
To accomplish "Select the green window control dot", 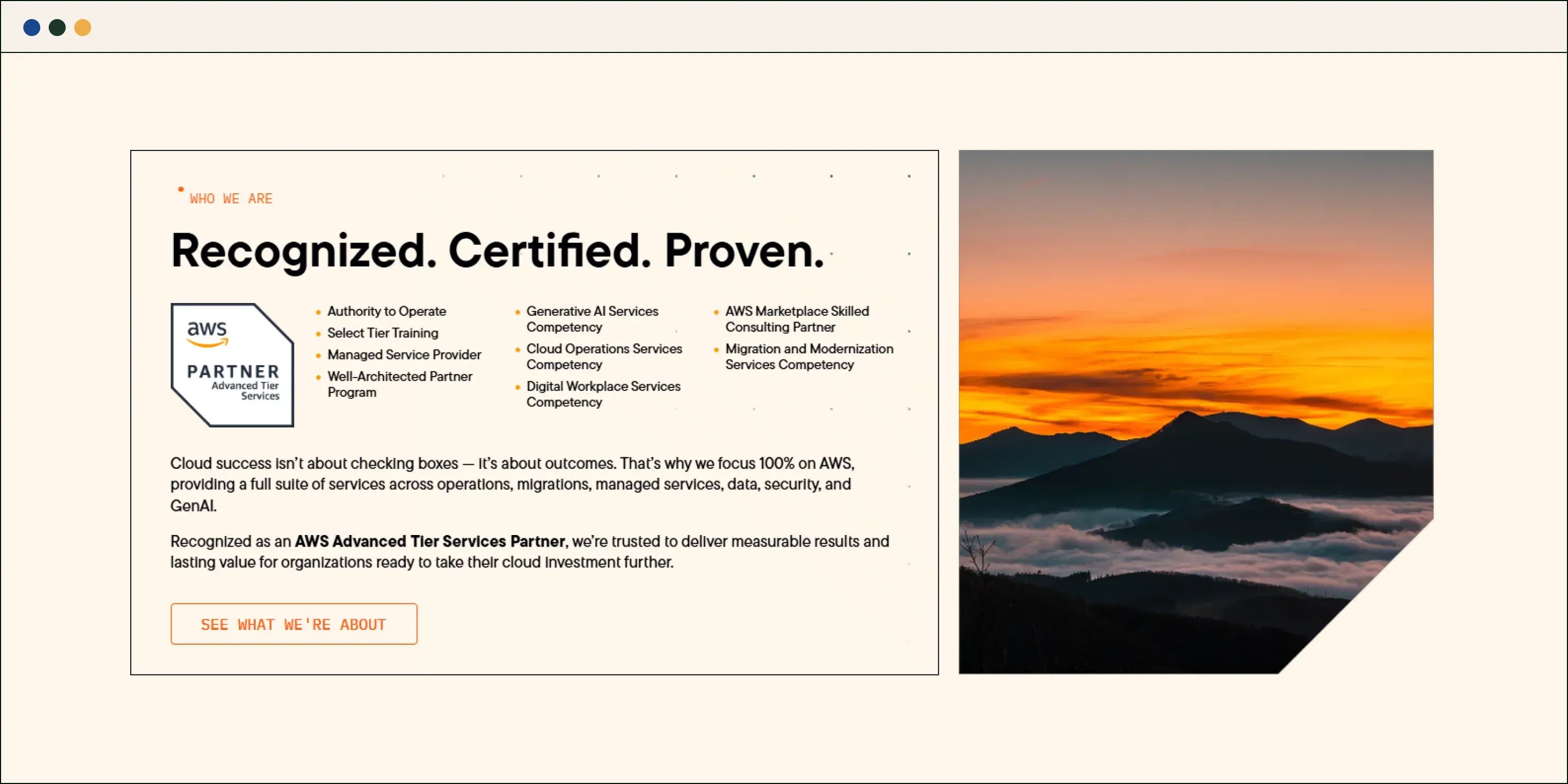I will point(57,27).
